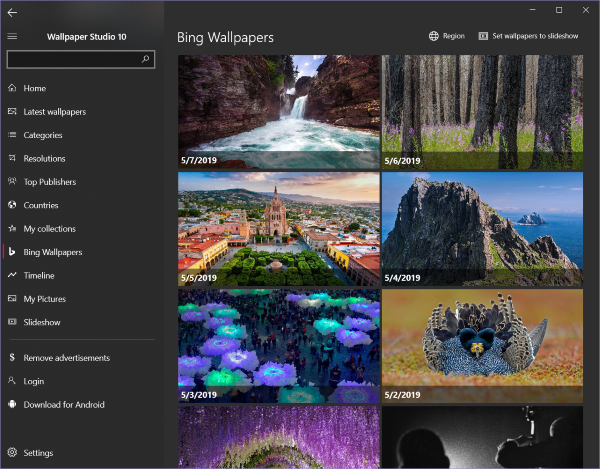Open the 5/5/2019 city wallpaper
This screenshot has width=600, height=469.
click(279, 229)
